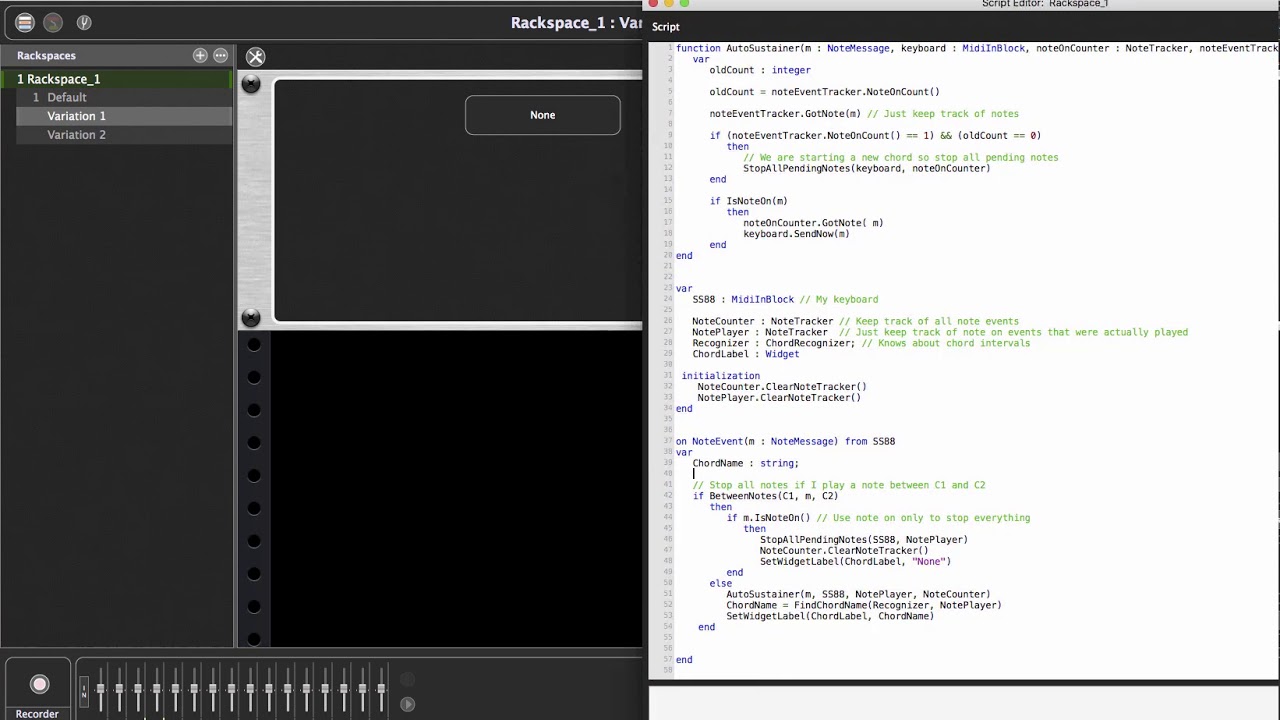Switch to the wiring view icon
The width and height of the screenshot is (1280, 720).
53,22
